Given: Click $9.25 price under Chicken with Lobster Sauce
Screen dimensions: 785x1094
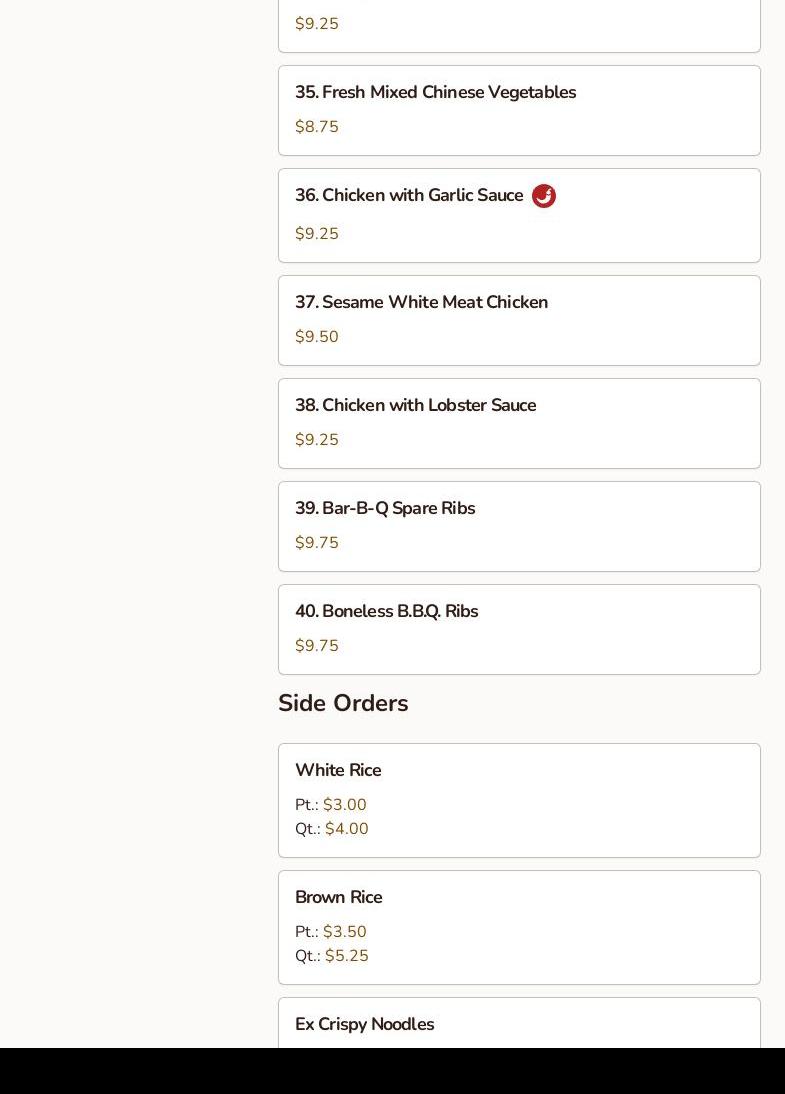Looking at the screenshot, I should coord(317,440).
